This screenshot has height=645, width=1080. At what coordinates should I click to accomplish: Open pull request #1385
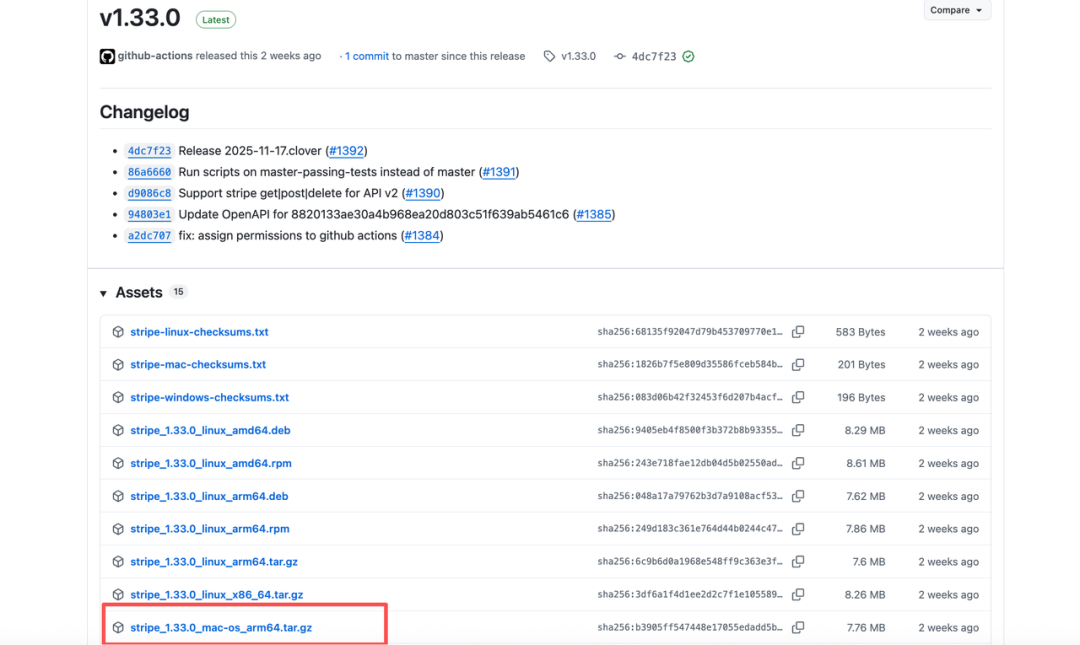594,214
